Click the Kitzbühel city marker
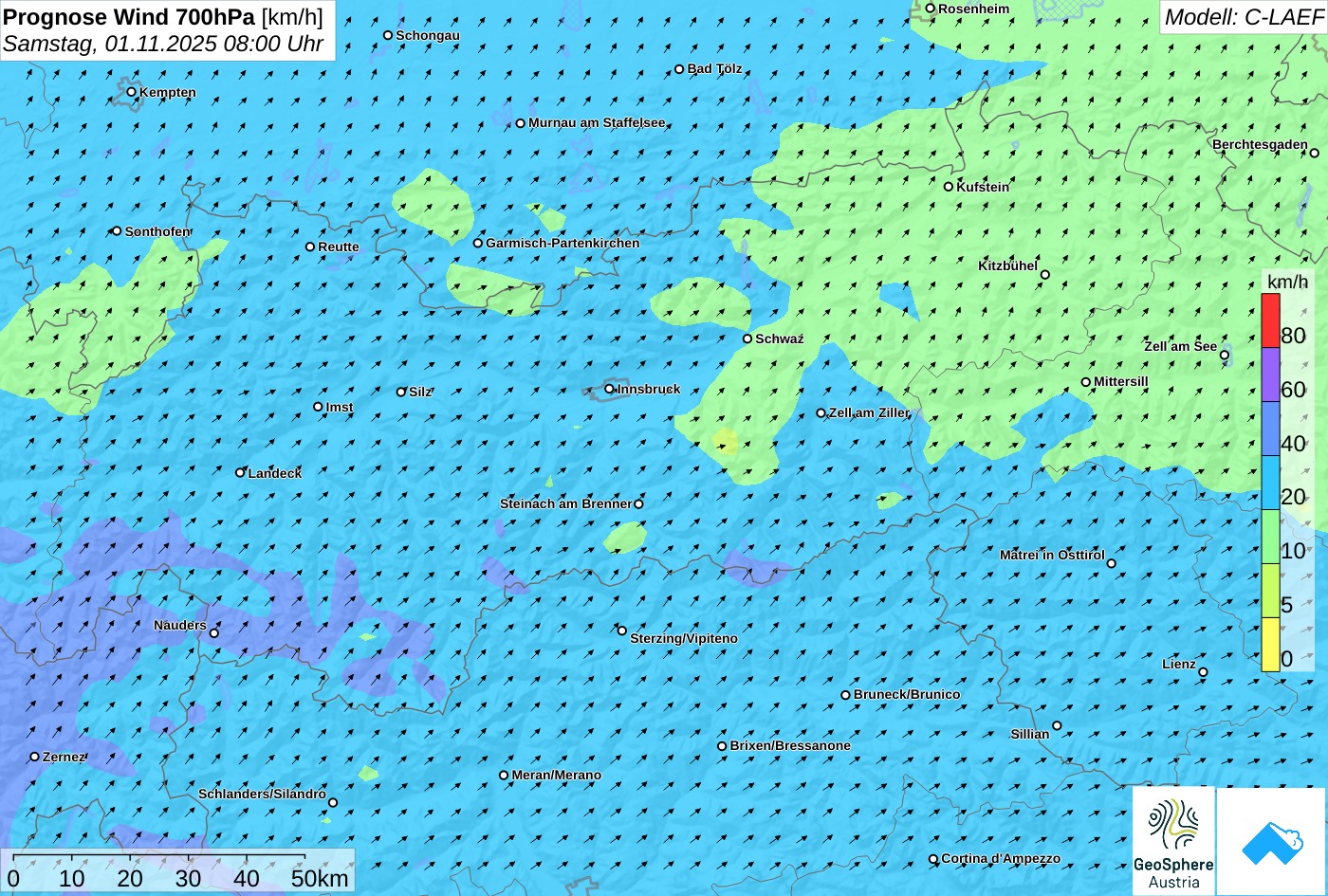 [1044, 275]
